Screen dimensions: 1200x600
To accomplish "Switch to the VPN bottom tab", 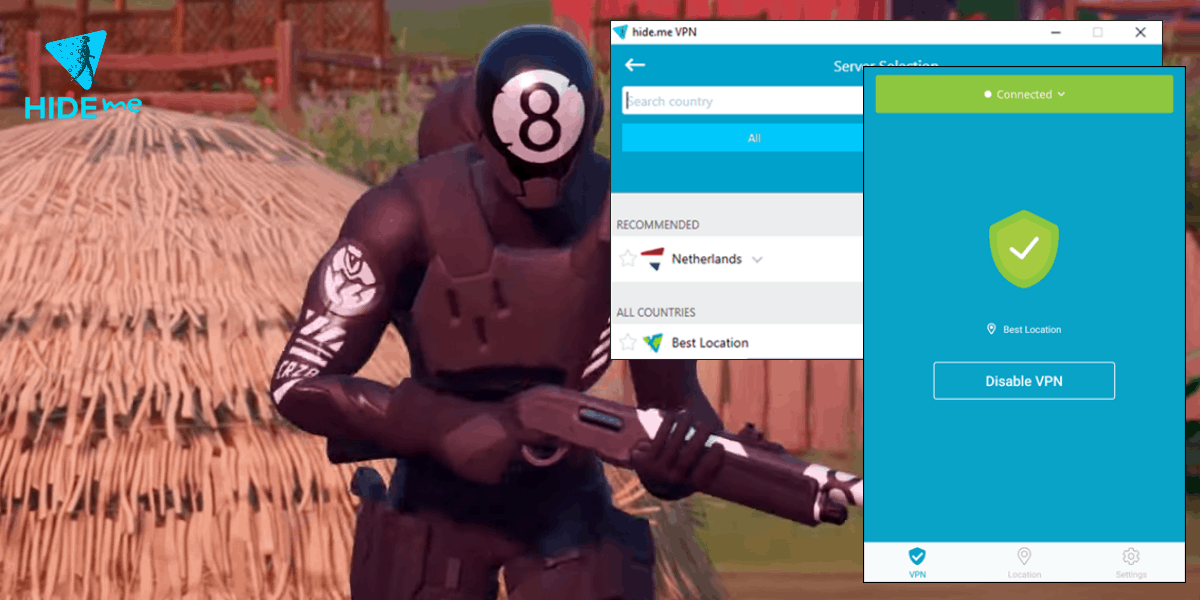I will tap(917, 562).
